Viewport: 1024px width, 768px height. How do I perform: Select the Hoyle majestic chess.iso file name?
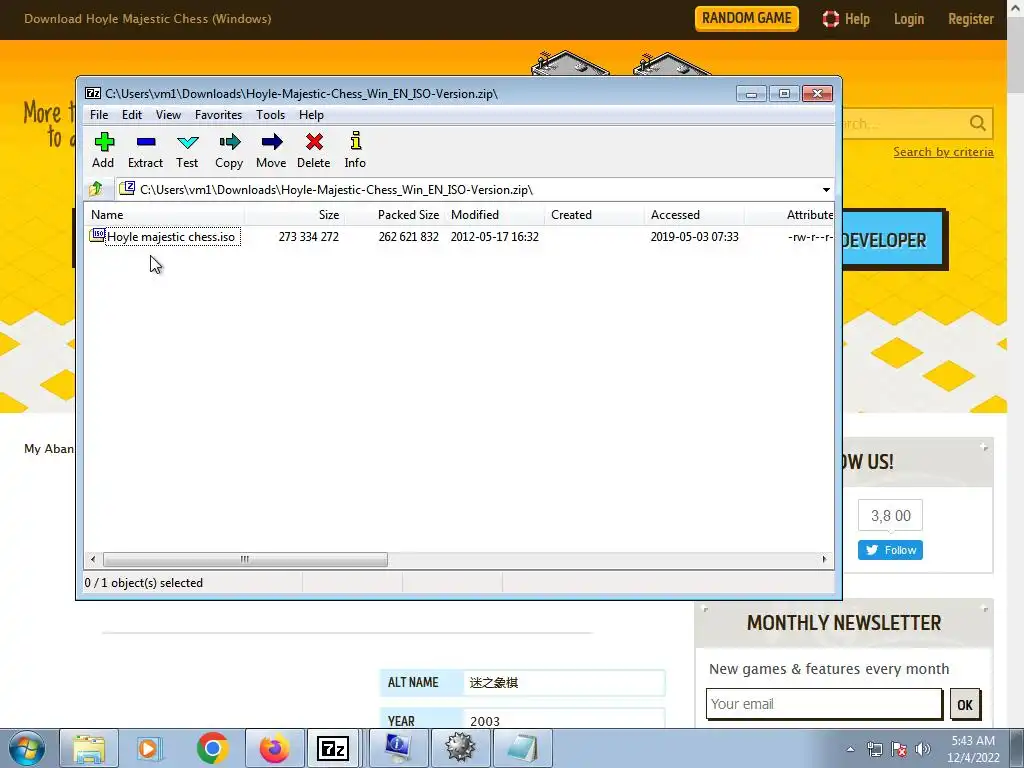[171, 237]
